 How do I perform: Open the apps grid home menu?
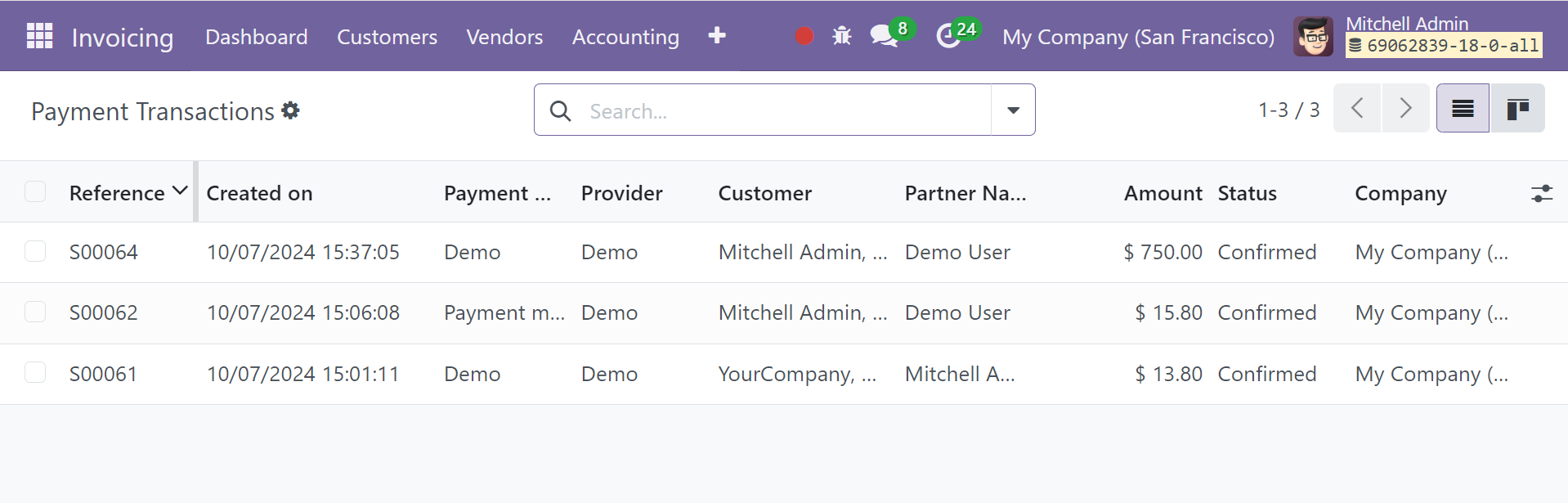click(39, 36)
